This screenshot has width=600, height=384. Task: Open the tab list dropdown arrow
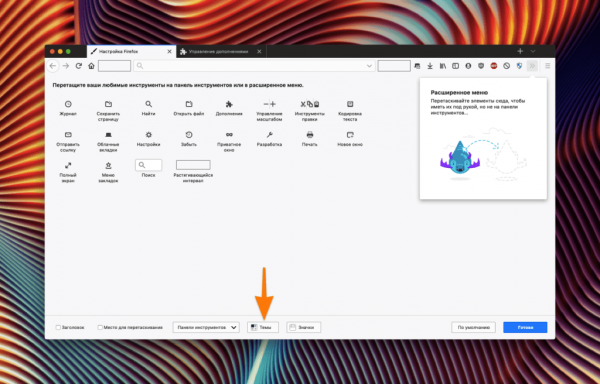533,51
